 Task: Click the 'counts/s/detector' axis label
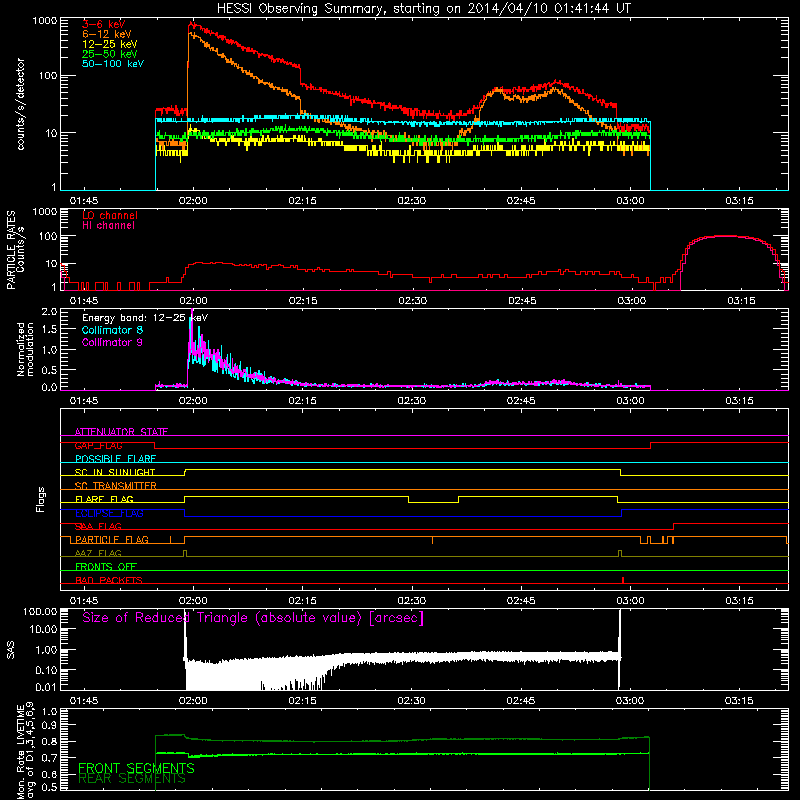[21, 104]
